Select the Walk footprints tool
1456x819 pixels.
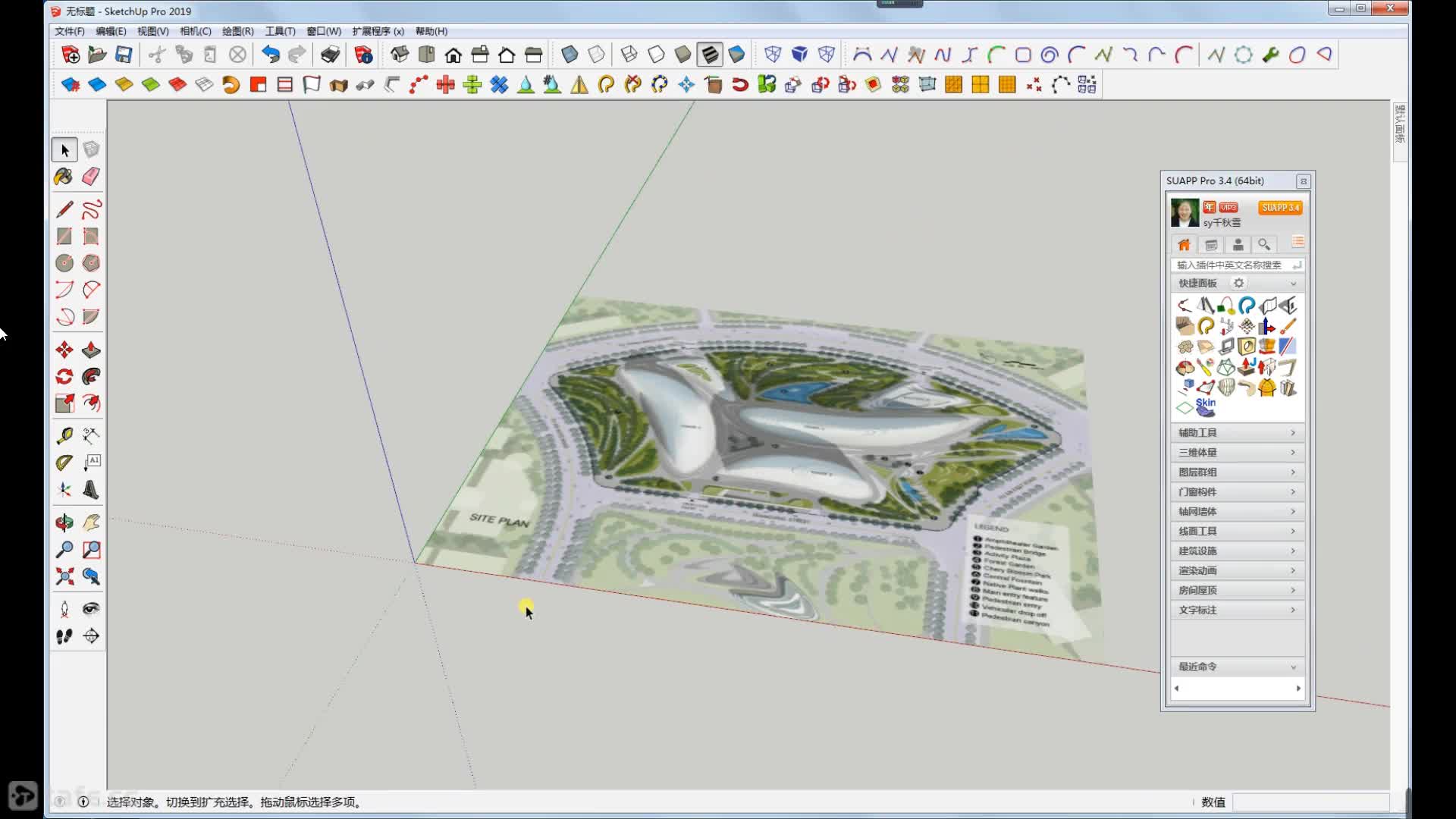[64, 636]
